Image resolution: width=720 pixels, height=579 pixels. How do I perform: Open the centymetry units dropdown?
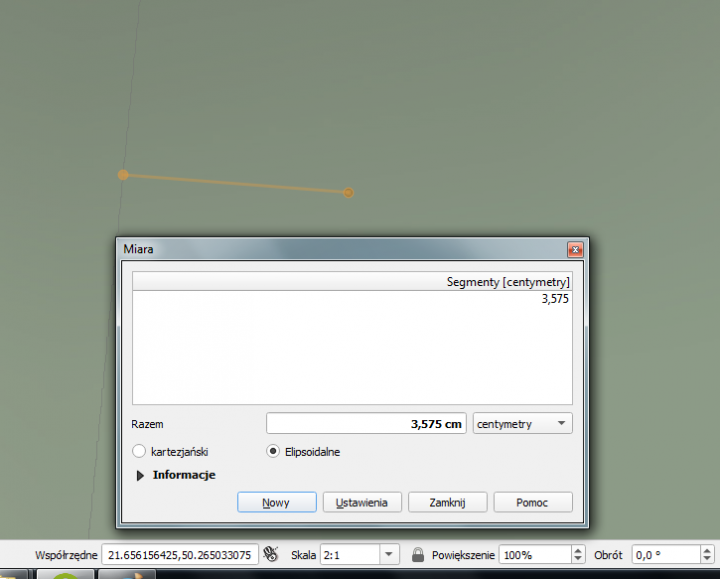click(x=522, y=423)
